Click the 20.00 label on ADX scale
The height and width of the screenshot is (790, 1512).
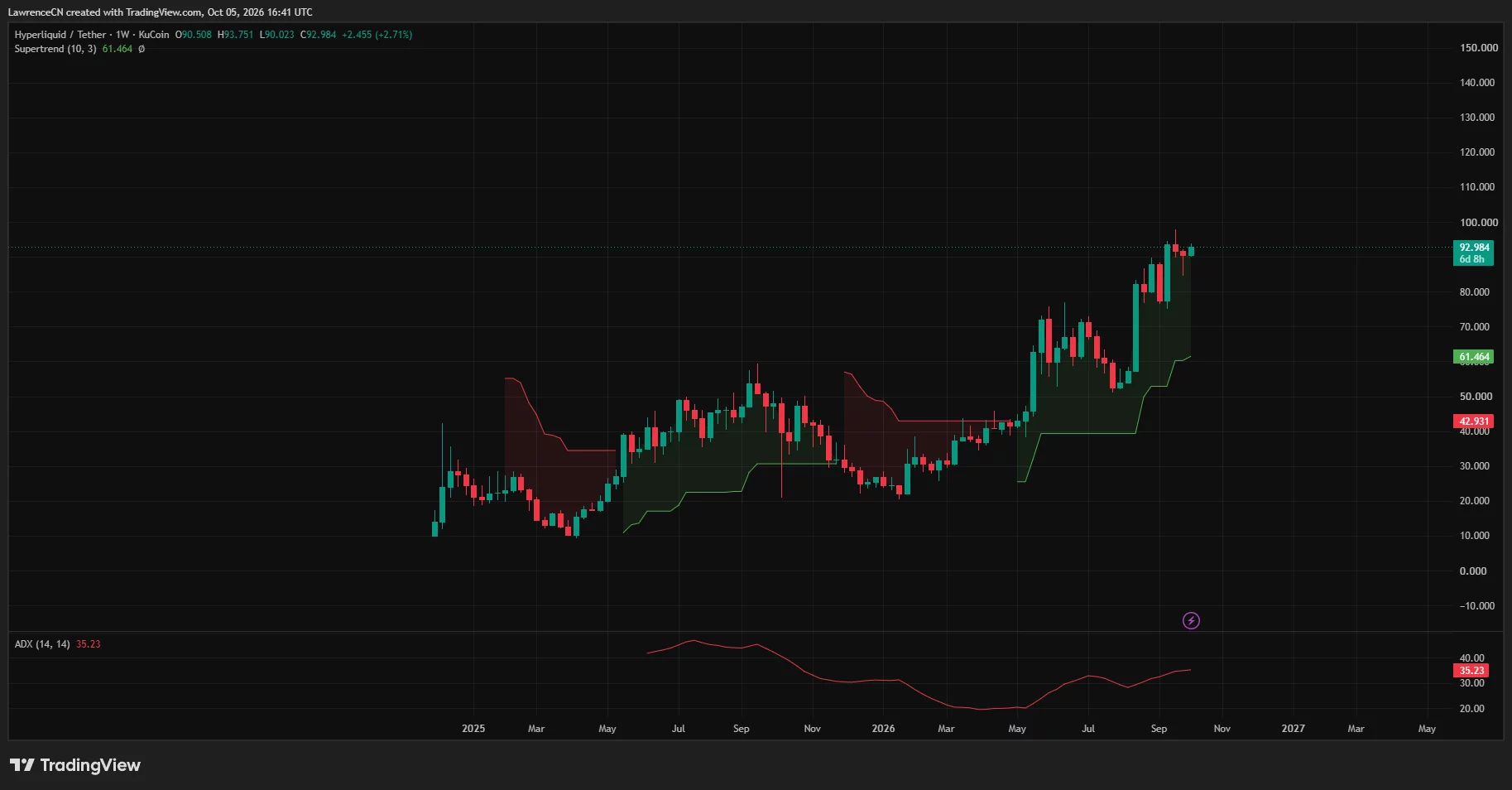[1471, 709]
